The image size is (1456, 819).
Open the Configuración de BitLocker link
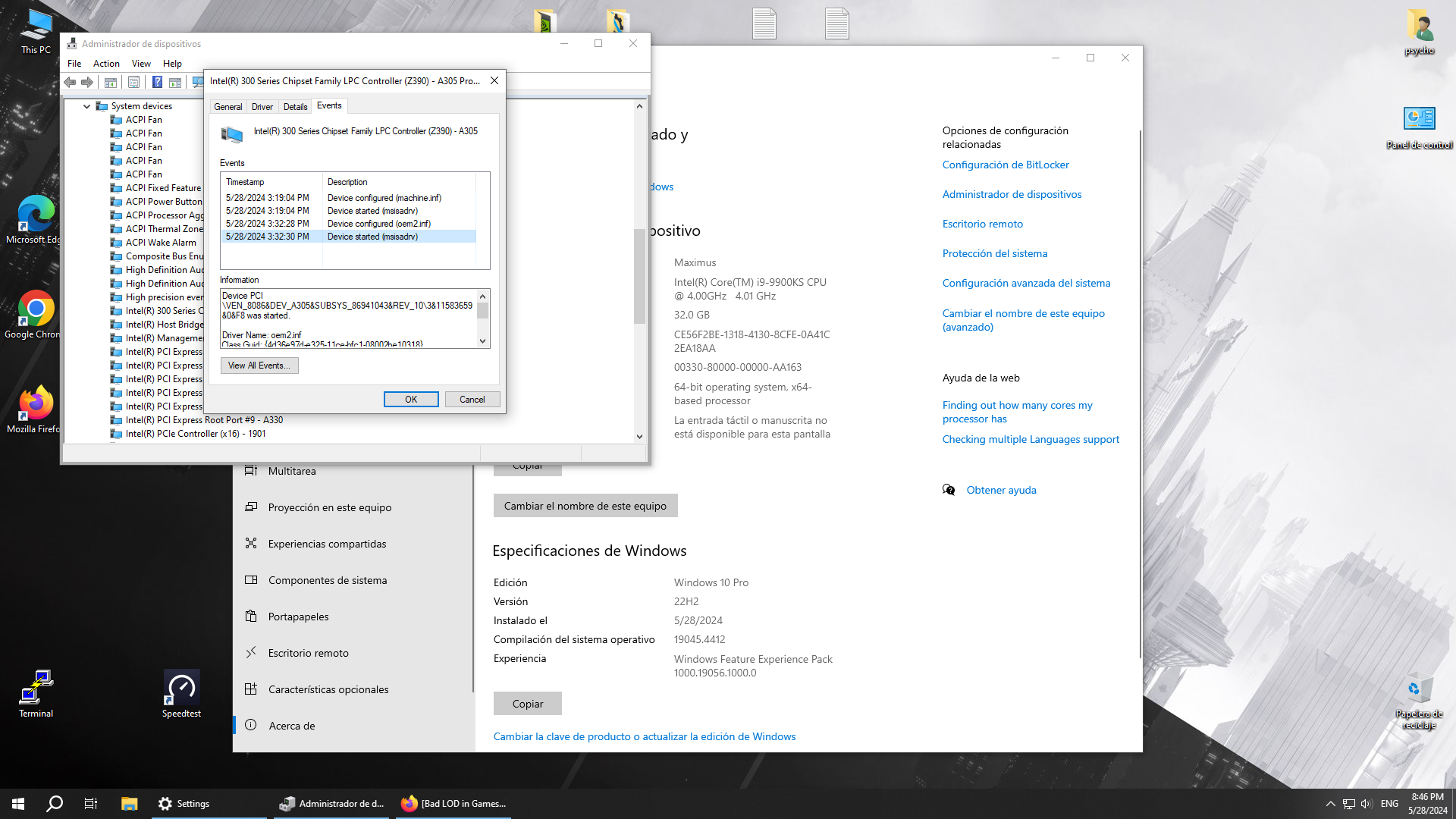(x=1005, y=165)
